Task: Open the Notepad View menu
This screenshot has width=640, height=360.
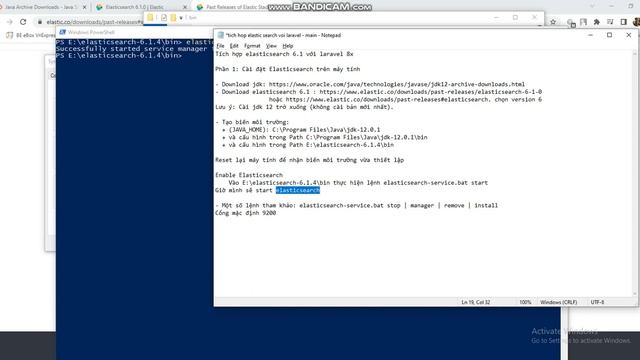Action: click(x=271, y=46)
